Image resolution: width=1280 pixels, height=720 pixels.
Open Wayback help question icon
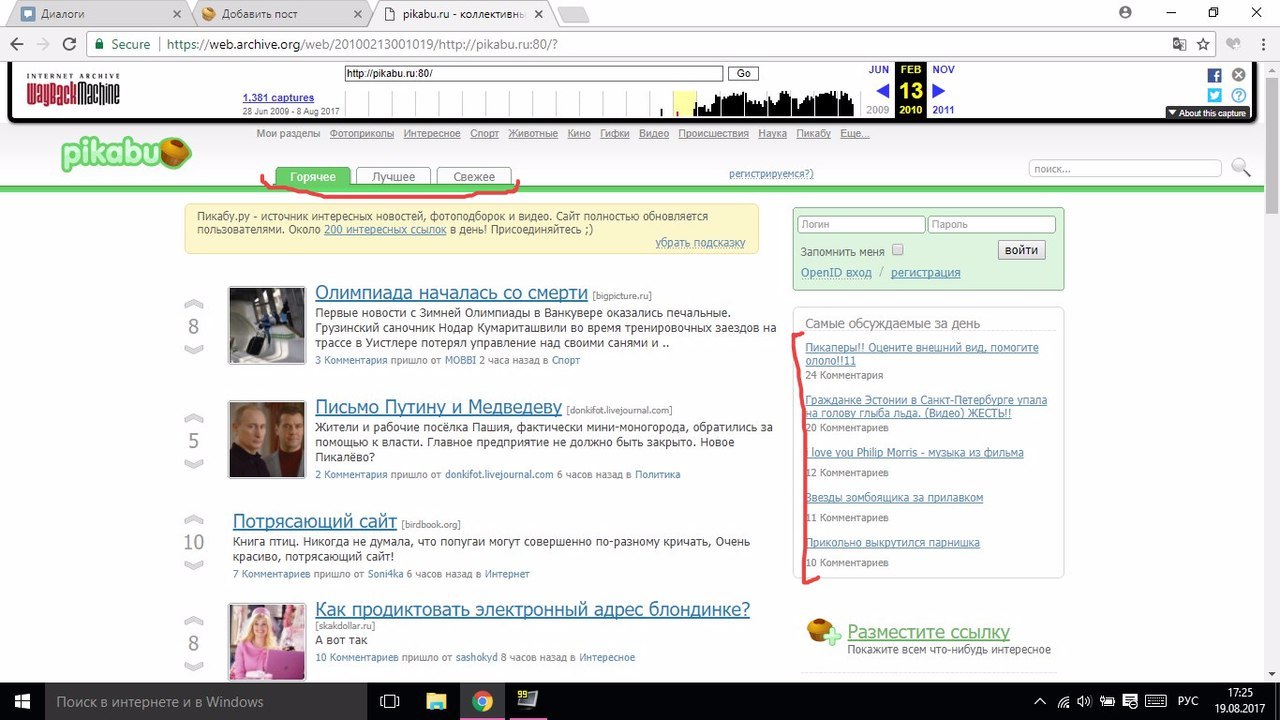[x=1238, y=96]
